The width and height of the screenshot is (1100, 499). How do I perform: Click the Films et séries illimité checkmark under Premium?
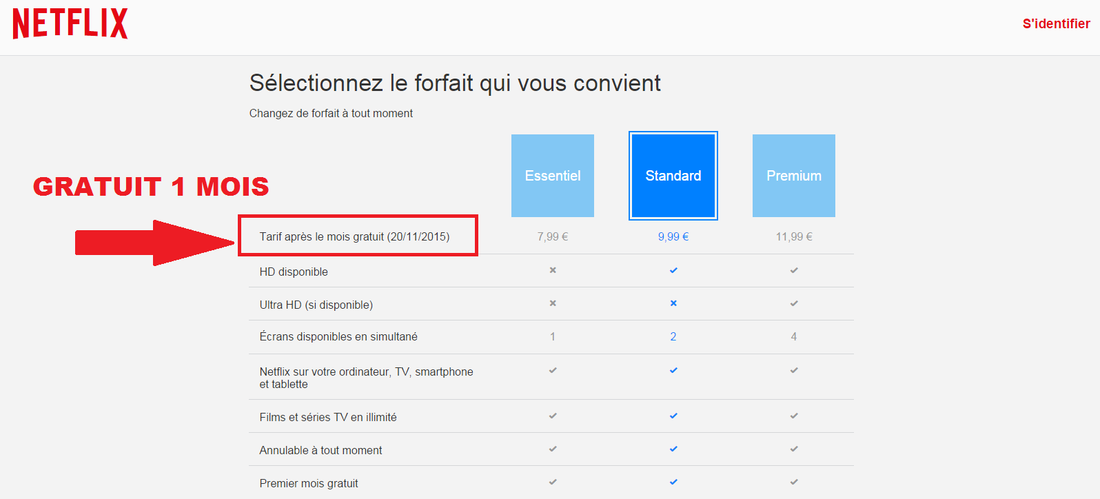click(793, 415)
